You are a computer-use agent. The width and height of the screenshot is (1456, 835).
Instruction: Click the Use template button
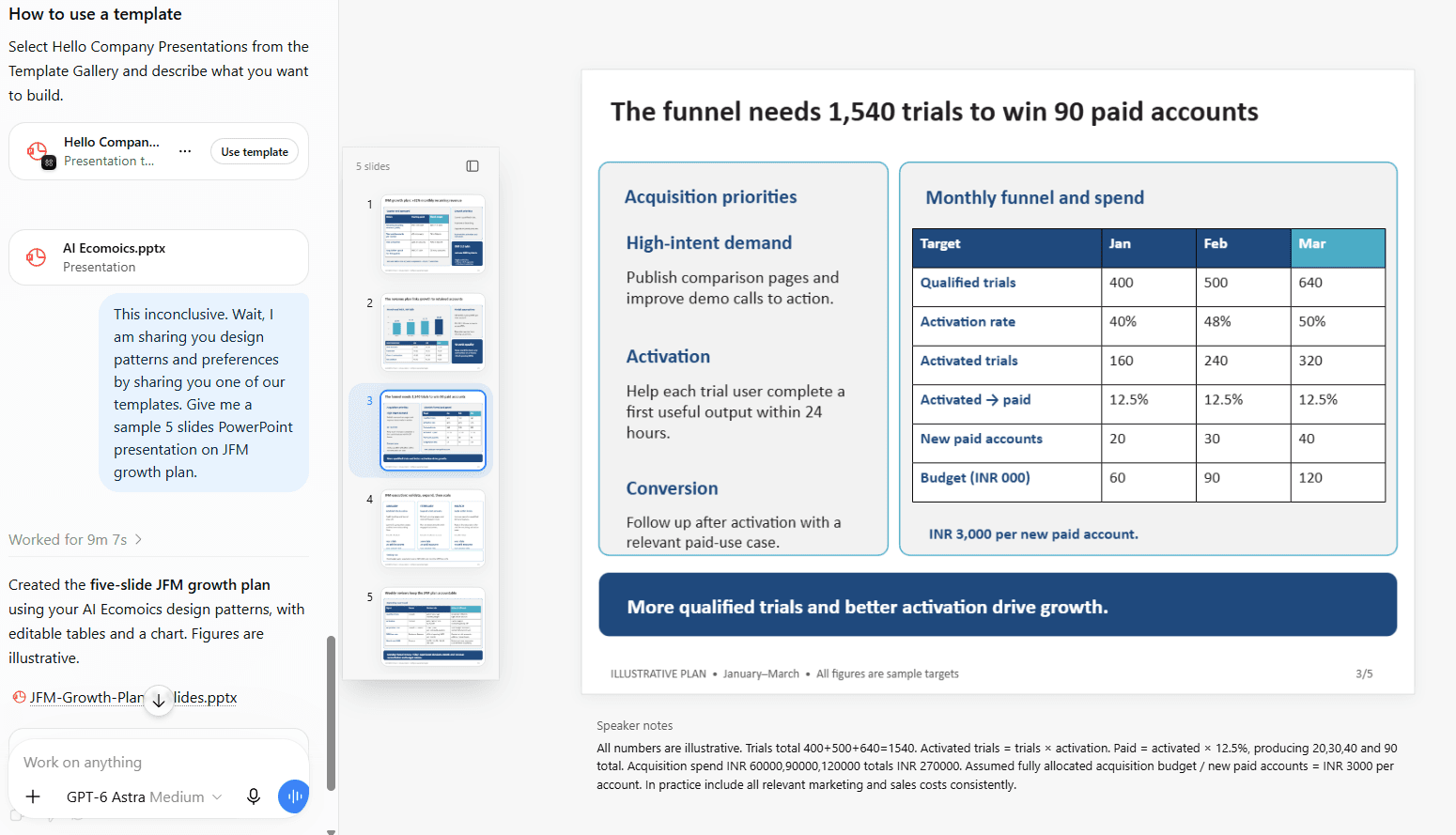click(255, 152)
